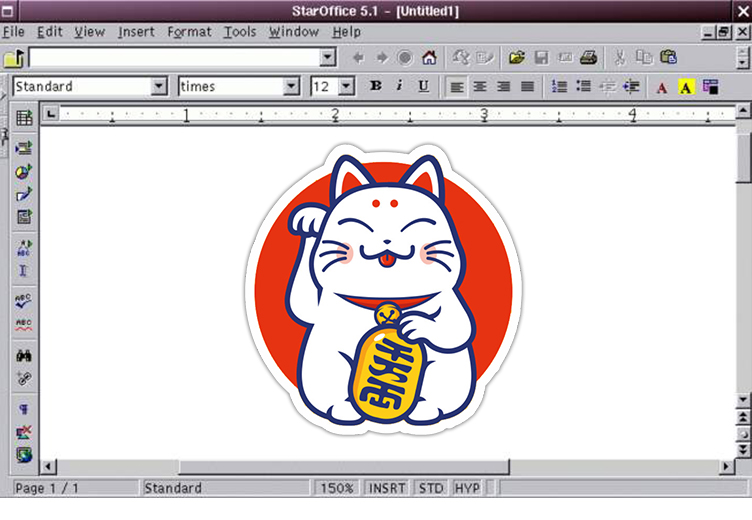Go back to previous document

click(x=358, y=58)
